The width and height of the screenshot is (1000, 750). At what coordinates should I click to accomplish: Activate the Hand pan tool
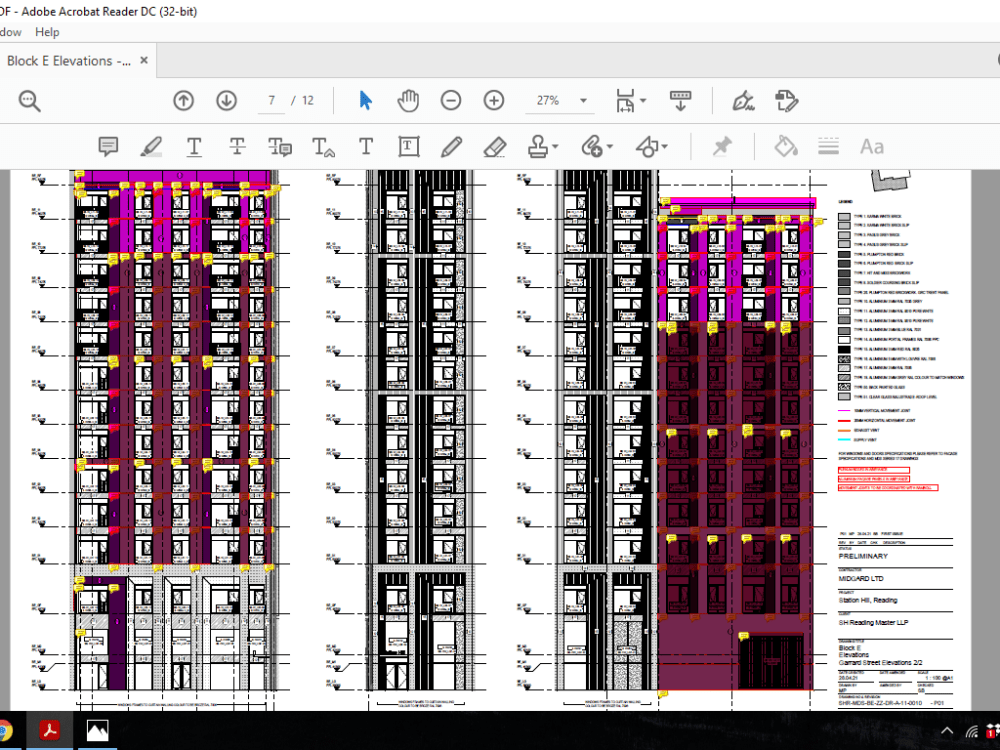[x=408, y=101]
